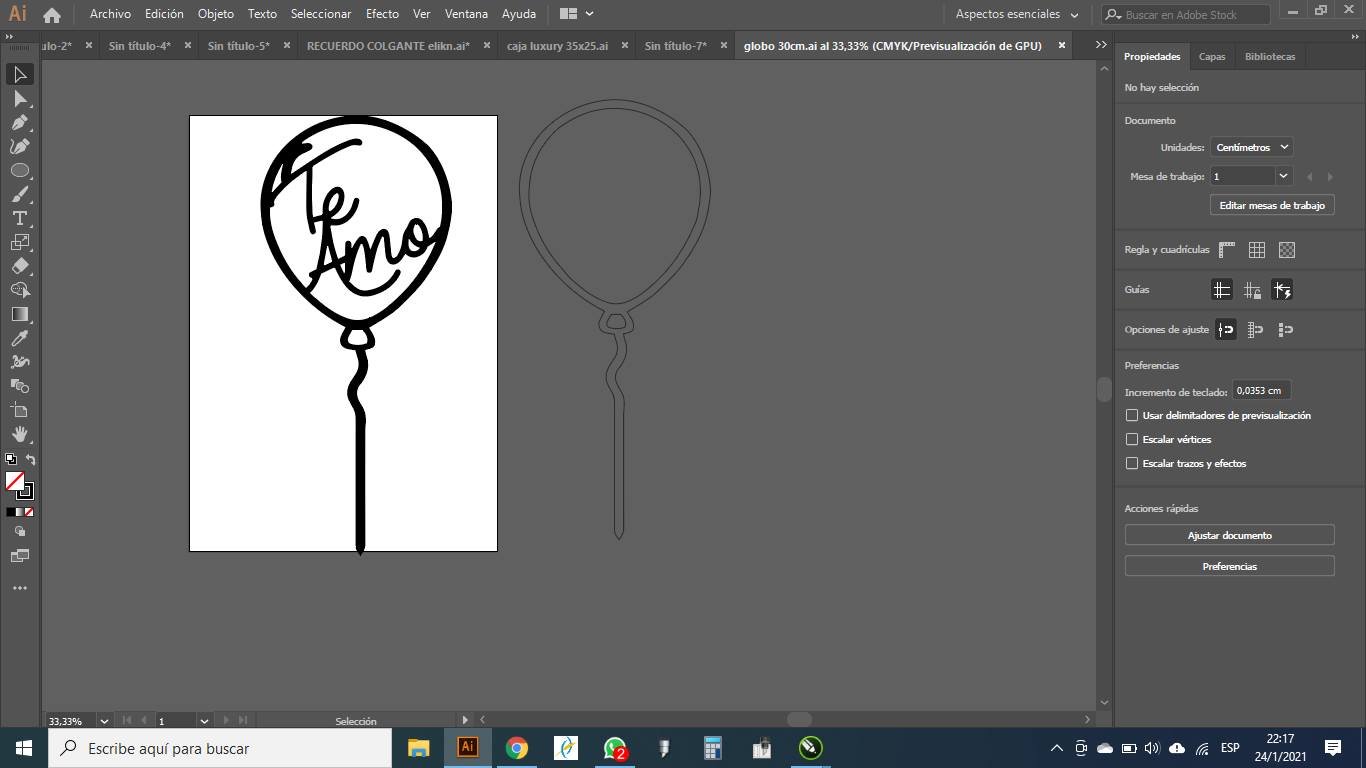Open the Unidades Centímetros dropdown
This screenshot has width=1366, height=768.
tap(1251, 147)
